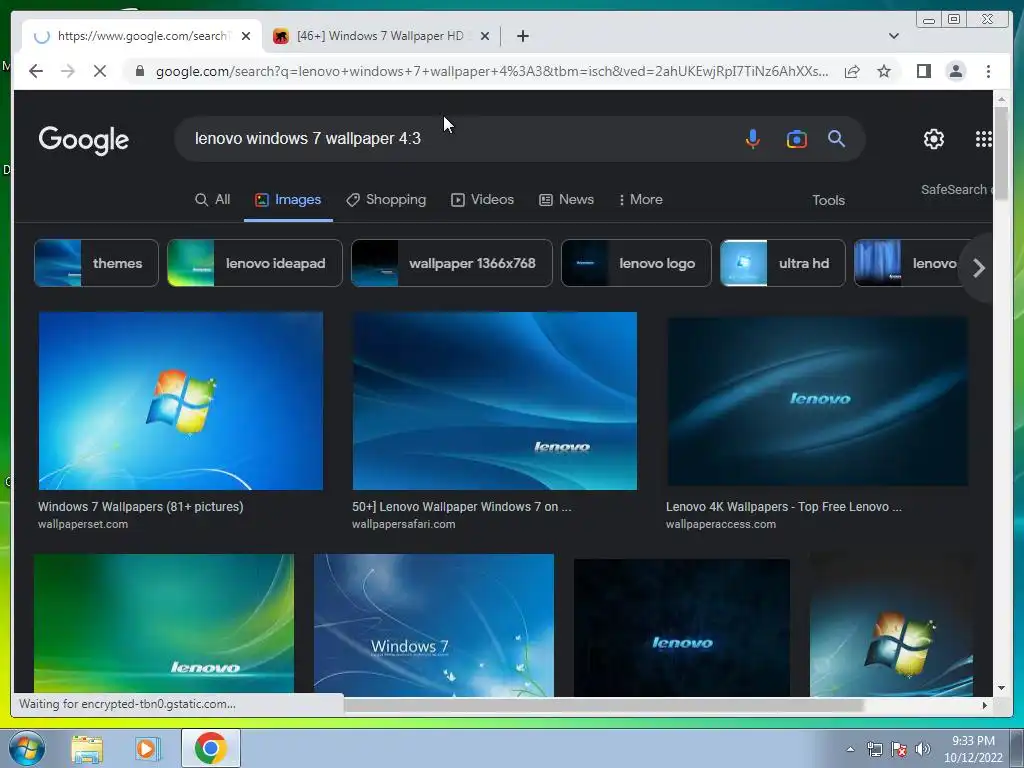This screenshot has height=768, width=1024.
Task: Close the Google search tab
Action: pos(246,36)
